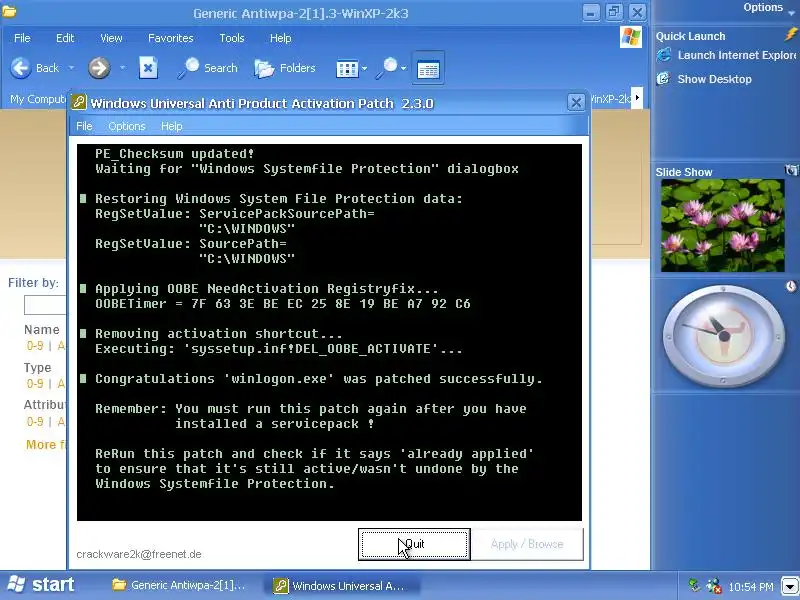Image resolution: width=800 pixels, height=600 pixels.
Task: Click the small clock icon above analog clock
Action: click(791, 286)
